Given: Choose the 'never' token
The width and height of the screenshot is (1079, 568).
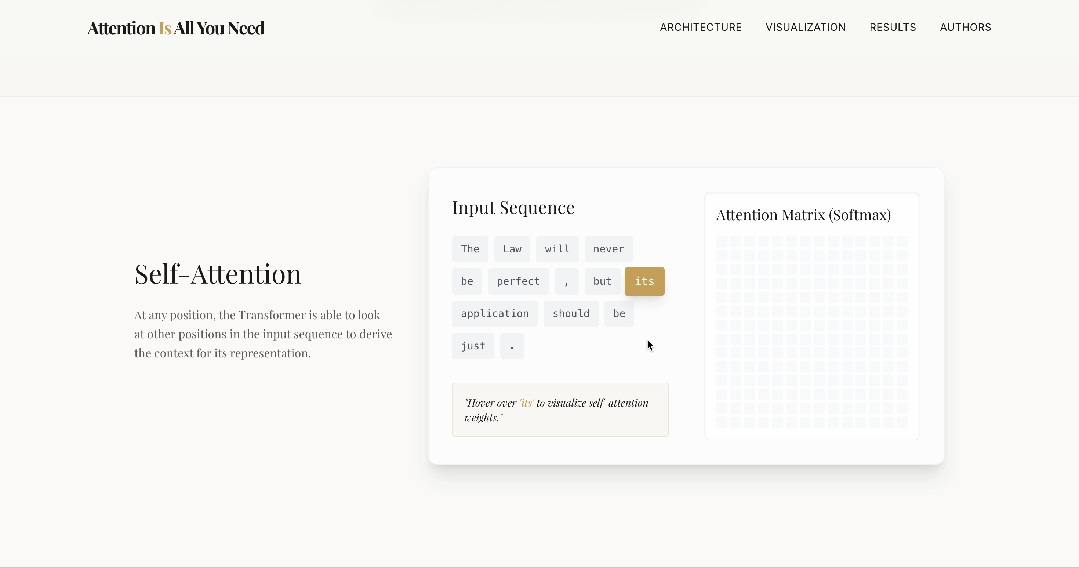Looking at the screenshot, I should (x=608, y=249).
